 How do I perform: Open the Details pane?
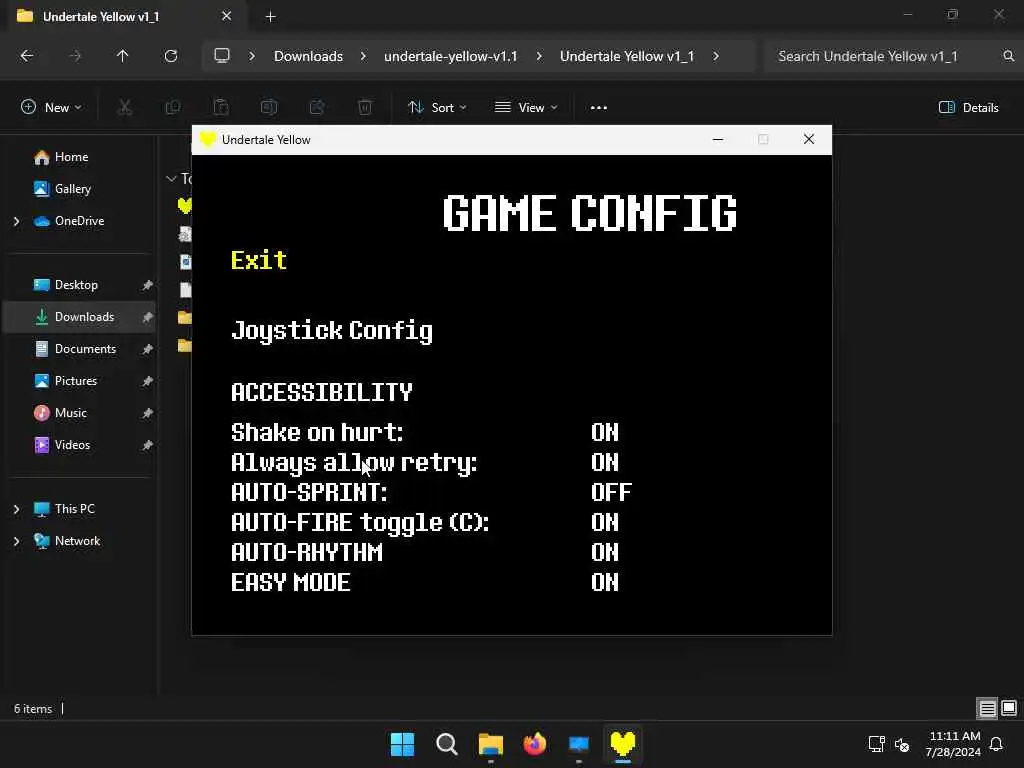(x=968, y=108)
